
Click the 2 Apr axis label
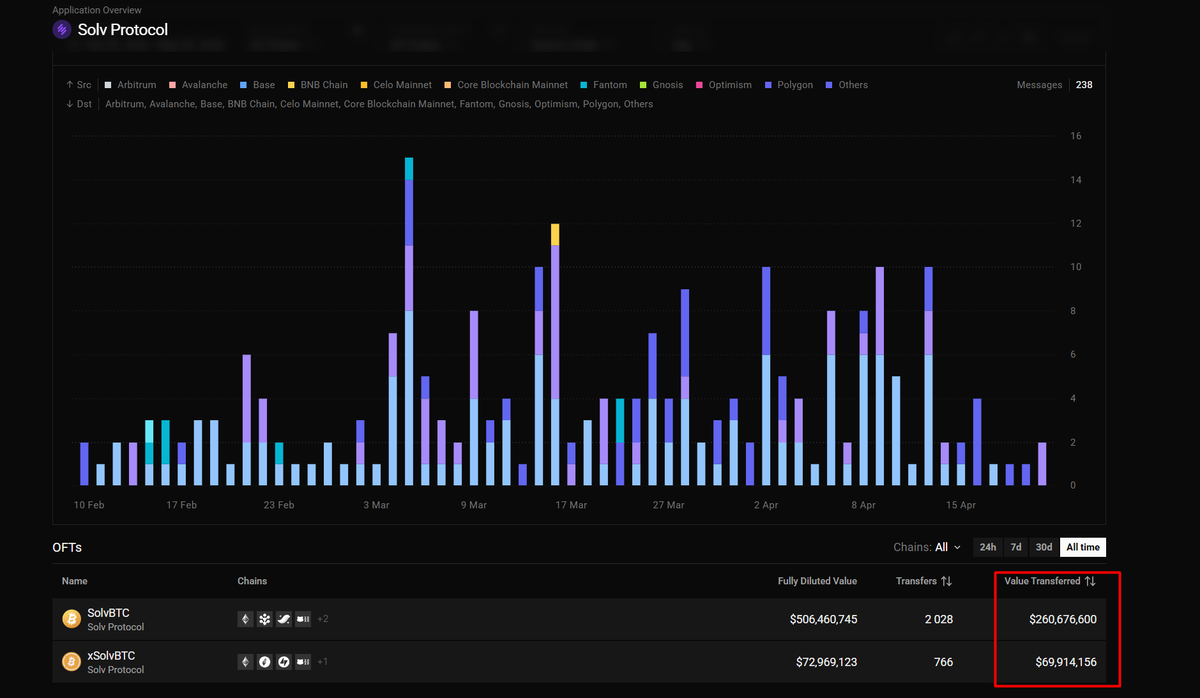[x=766, y=505]
